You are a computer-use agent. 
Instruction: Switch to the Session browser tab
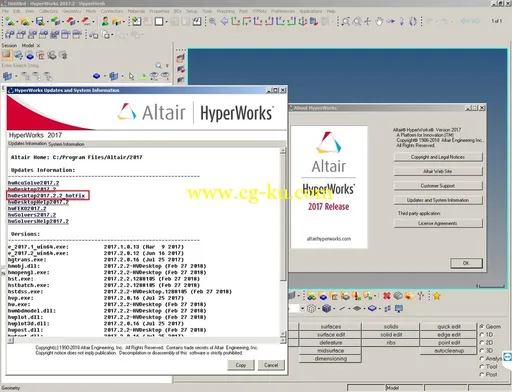[x=9, y=45]
